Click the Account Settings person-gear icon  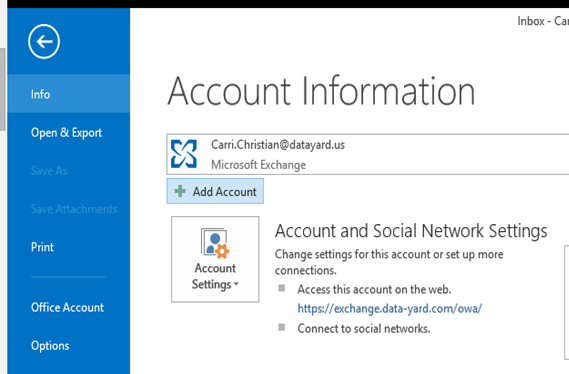[x=215, y=243]
